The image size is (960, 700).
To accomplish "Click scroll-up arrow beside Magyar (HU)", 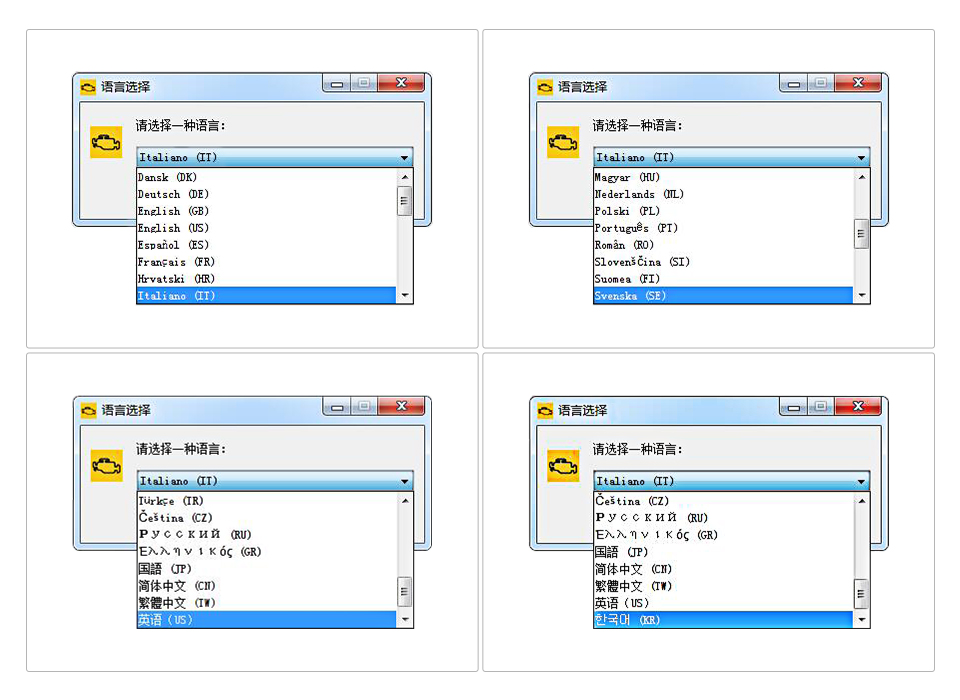I will [862, 177].
